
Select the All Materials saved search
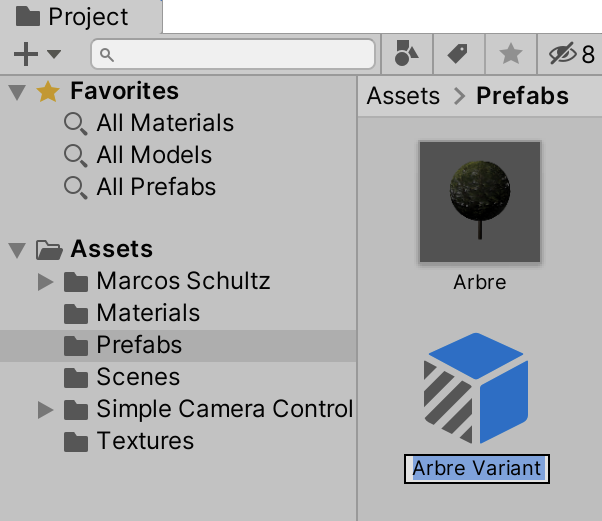pos(165,124)
